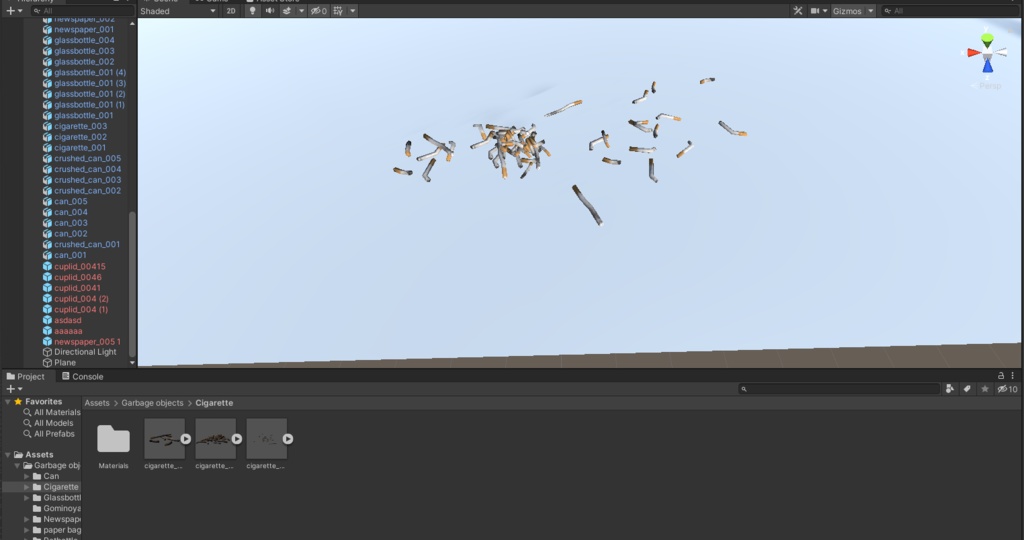The image size is (1024, 540).
Task: Open the Gizmos dropdown arrow
Action: (x=871, y=11)
